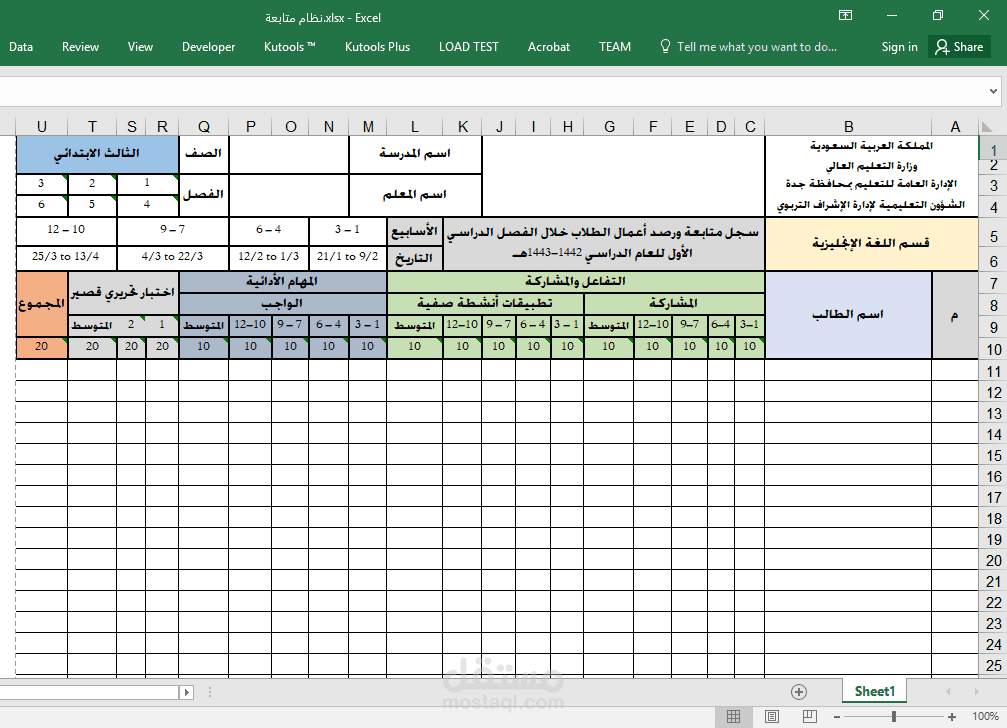The image size is (1007, 728).
Task: Open the Kutools Plus ribbon tab
Action: 377,47
